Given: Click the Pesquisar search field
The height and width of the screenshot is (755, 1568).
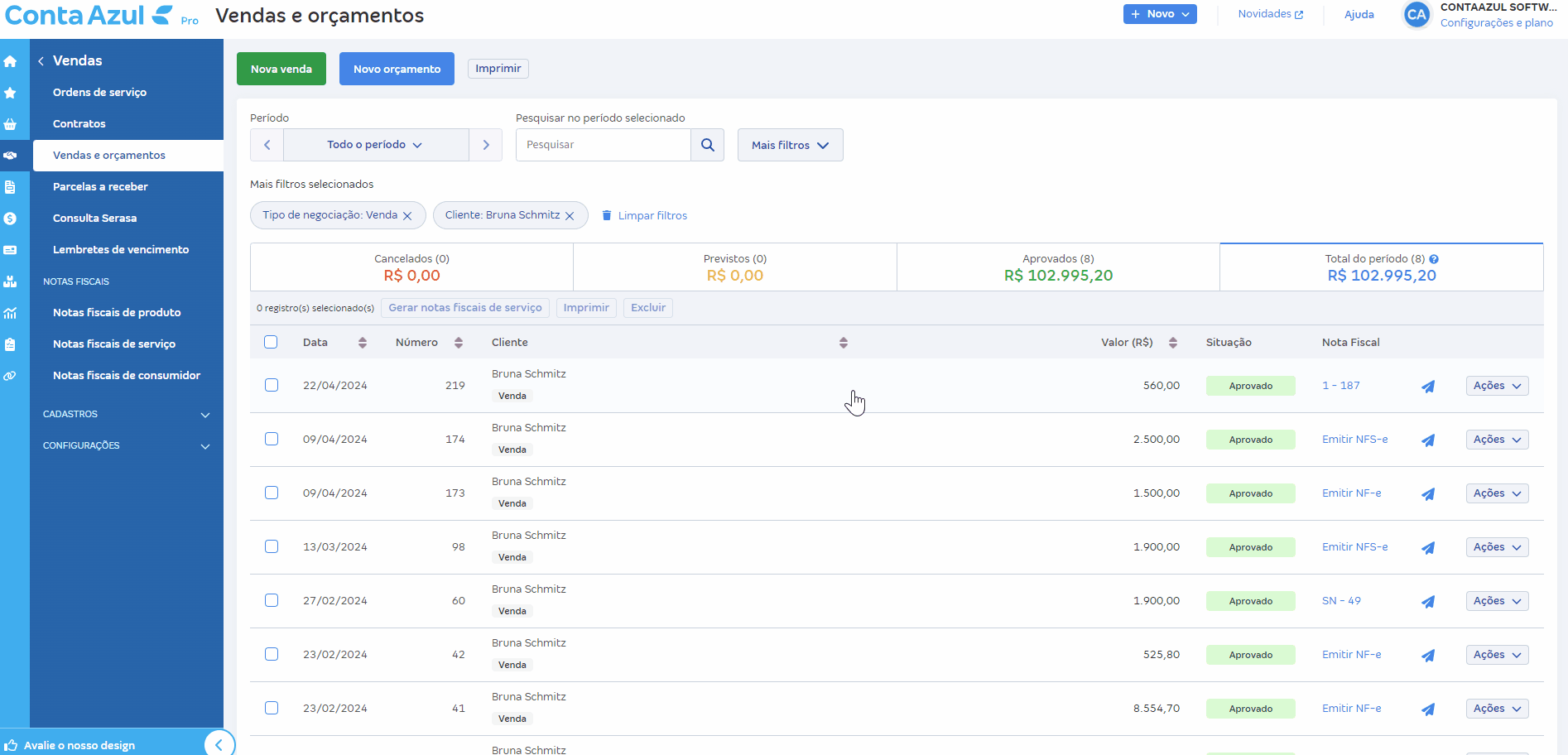Looking at the screenshot, I should coord(604,145).
